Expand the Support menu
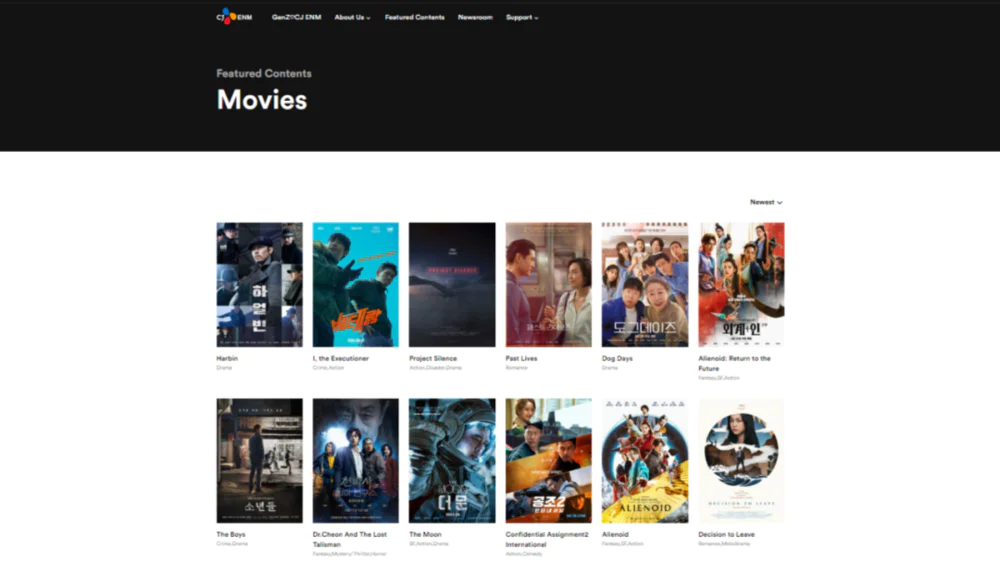Screen dimensions: 1000x562 522,17
